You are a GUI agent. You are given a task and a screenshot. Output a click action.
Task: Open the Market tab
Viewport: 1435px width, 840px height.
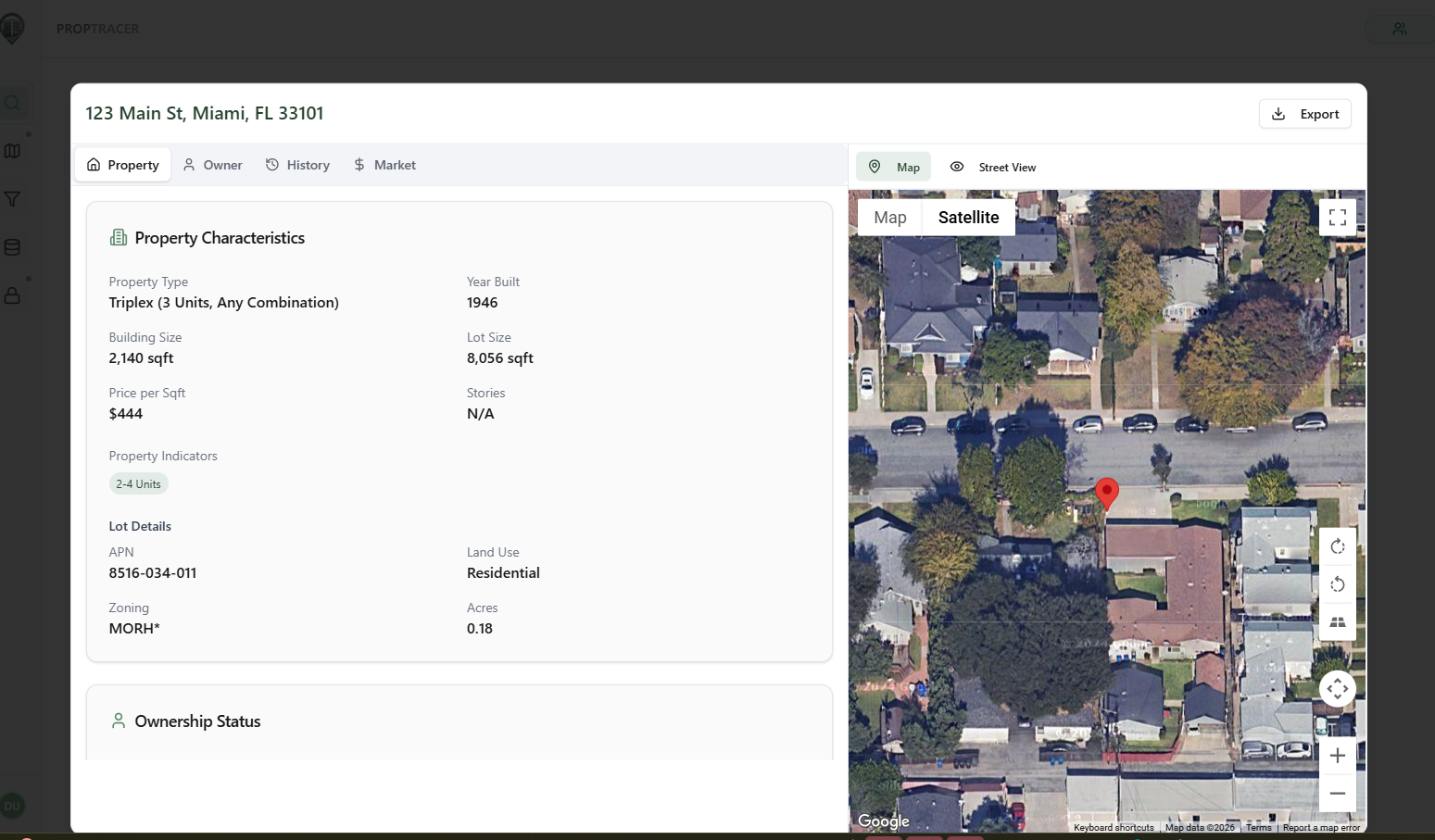coord(384,165)
